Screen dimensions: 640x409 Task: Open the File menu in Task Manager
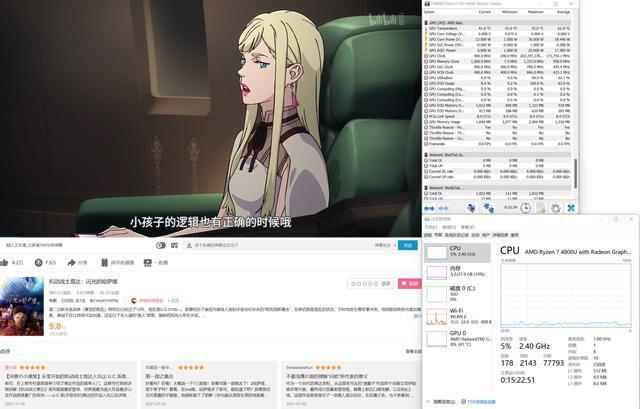point(431,227)
